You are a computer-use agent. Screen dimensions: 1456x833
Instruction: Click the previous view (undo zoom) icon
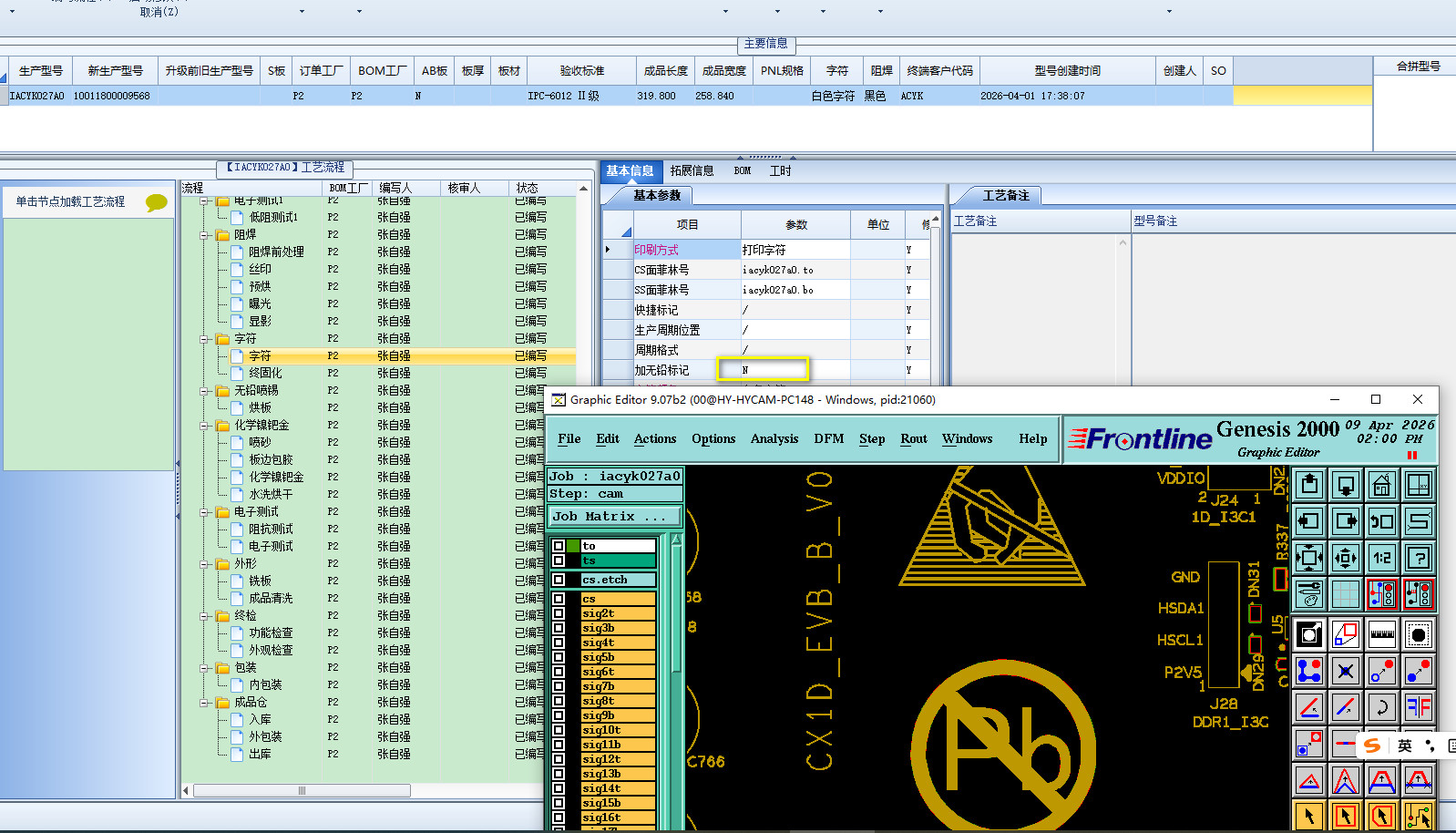point(1382,521)
